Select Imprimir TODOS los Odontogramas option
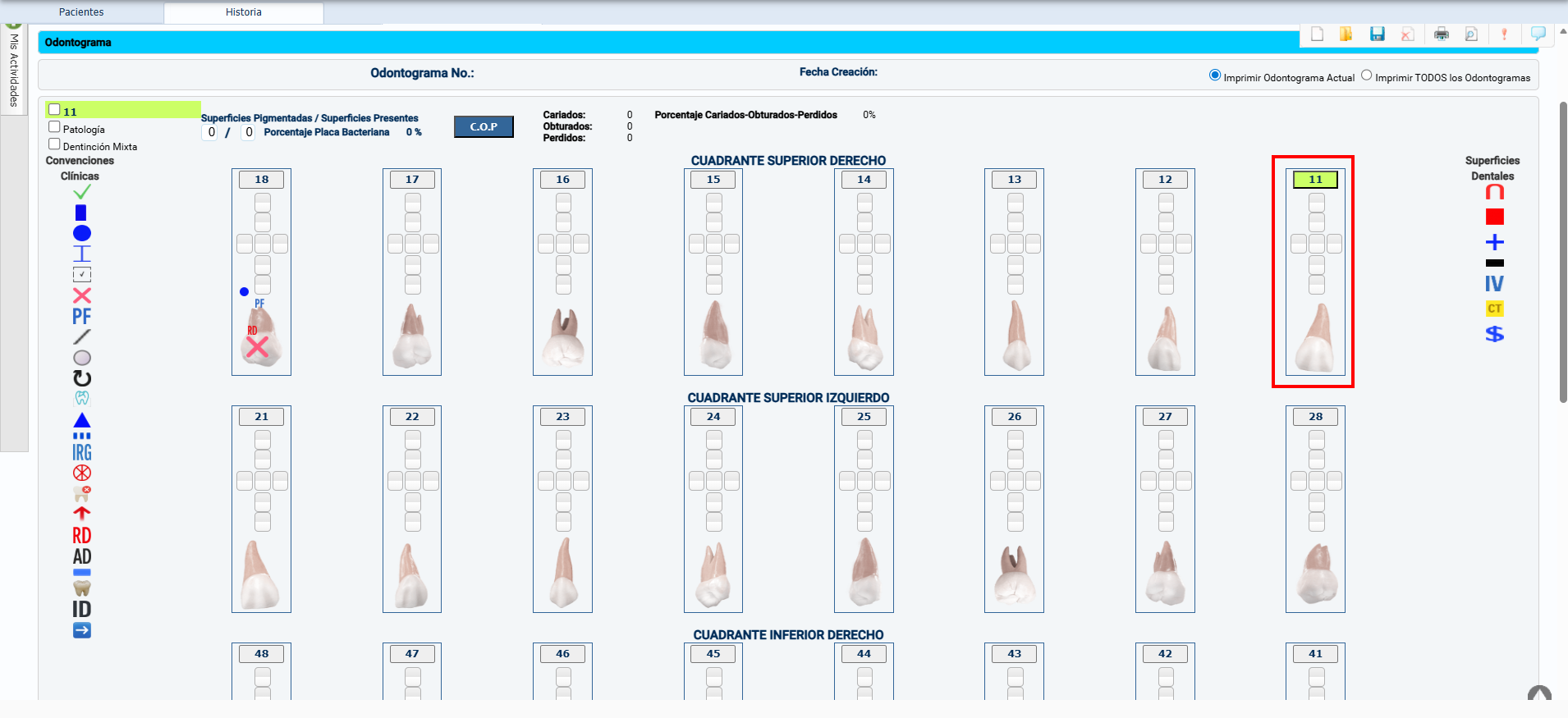The height and width of the screenshot is (718, 1568). [x=1367, y=75]
